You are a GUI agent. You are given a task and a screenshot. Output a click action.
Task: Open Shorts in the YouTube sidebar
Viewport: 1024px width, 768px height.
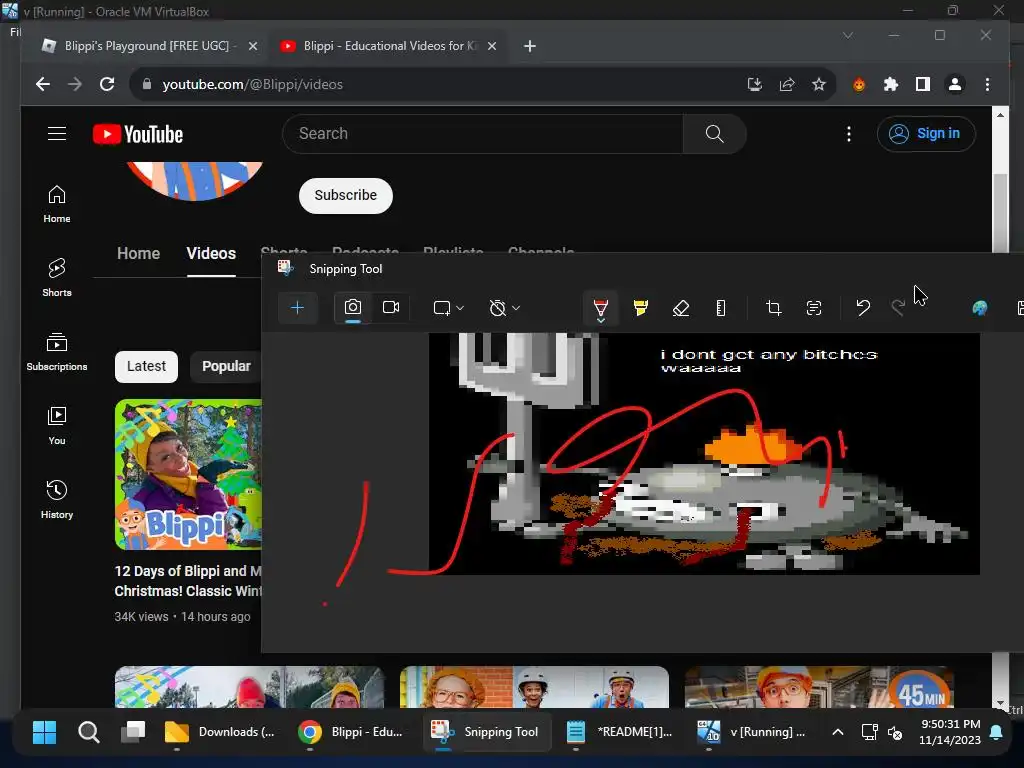(x=57, y=278)
